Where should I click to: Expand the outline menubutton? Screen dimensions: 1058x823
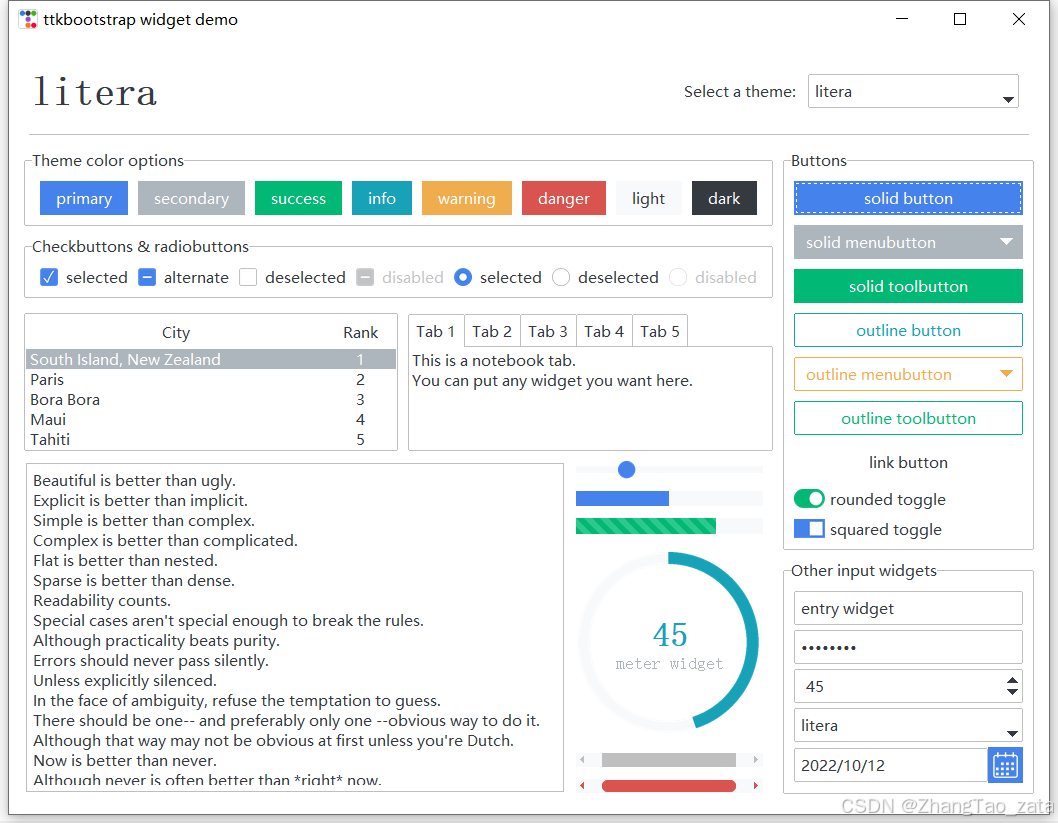point(908,374)
